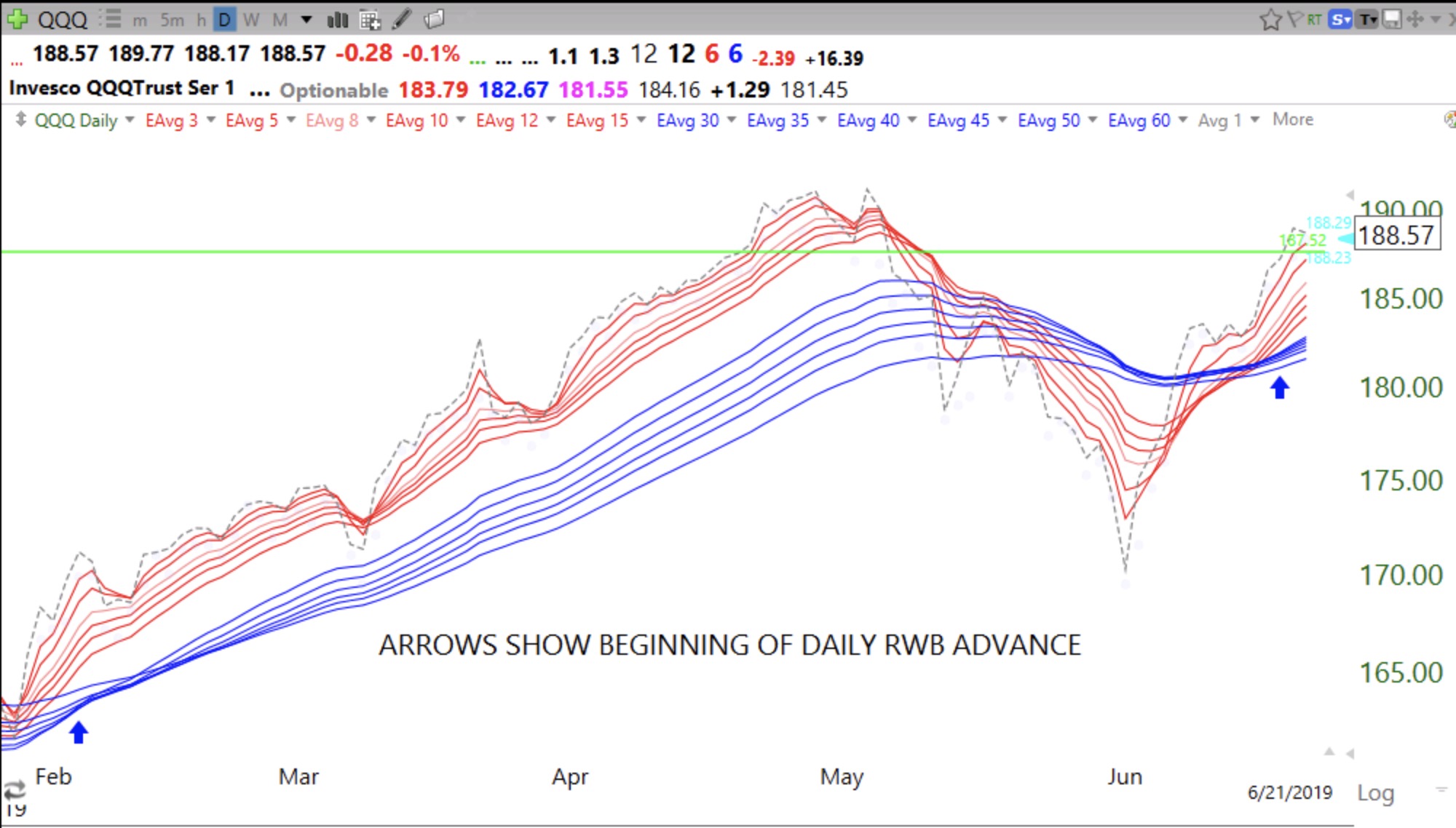The width and height of the screenshot is (1456, 828).
Task: Switch to the weekly (W) timeframe
Action: 251,20
